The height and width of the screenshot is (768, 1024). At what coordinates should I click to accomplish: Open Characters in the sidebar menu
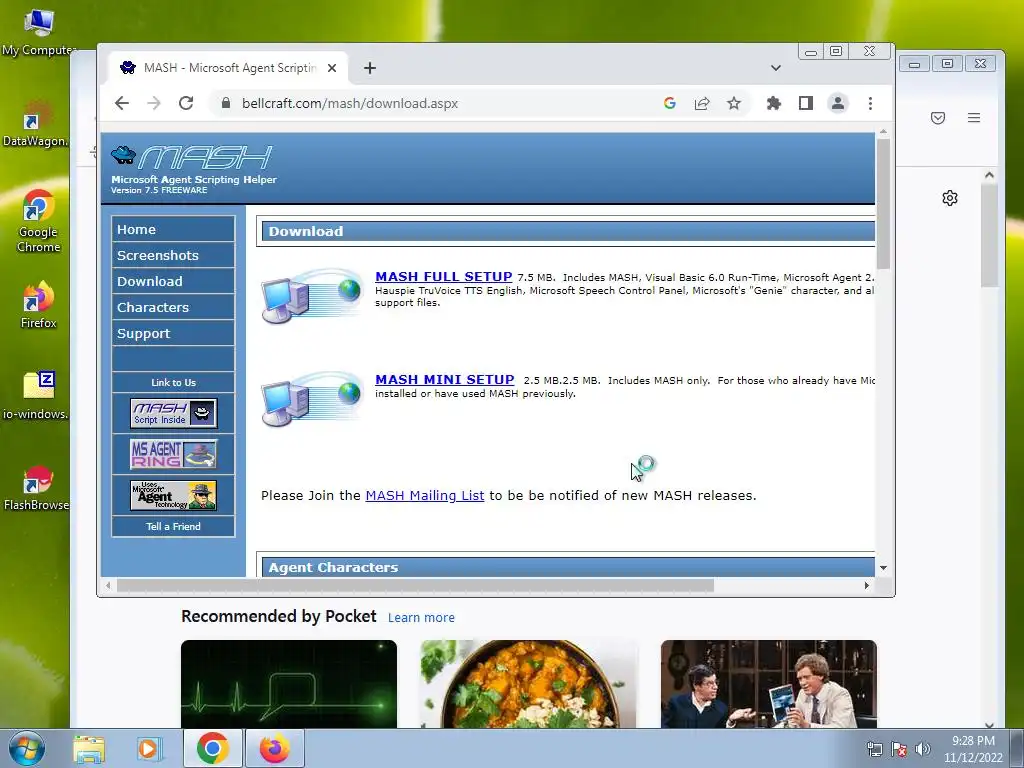pyautogui.click(x=173, y=308)
